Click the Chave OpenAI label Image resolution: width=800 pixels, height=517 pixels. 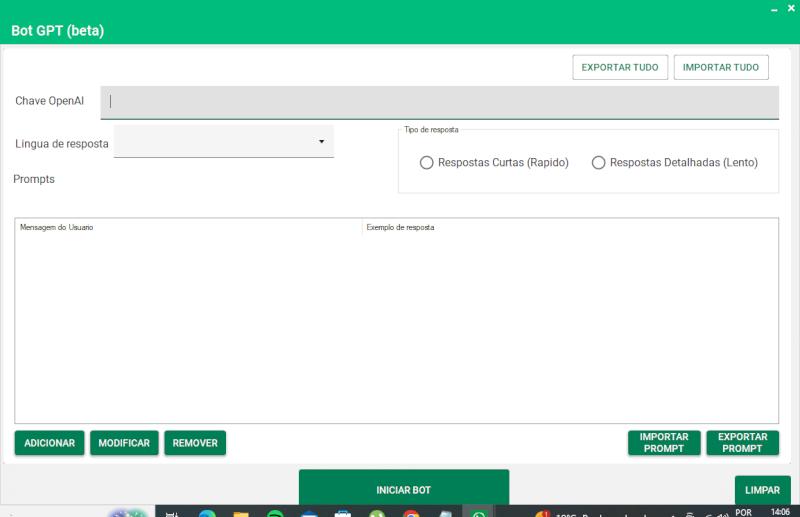[x=49, y=101]
